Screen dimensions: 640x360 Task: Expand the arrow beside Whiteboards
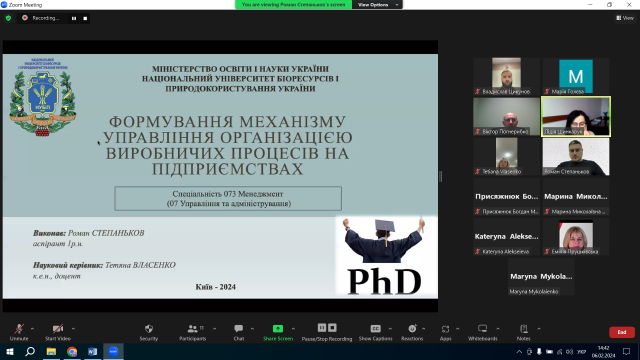[498, 329]
